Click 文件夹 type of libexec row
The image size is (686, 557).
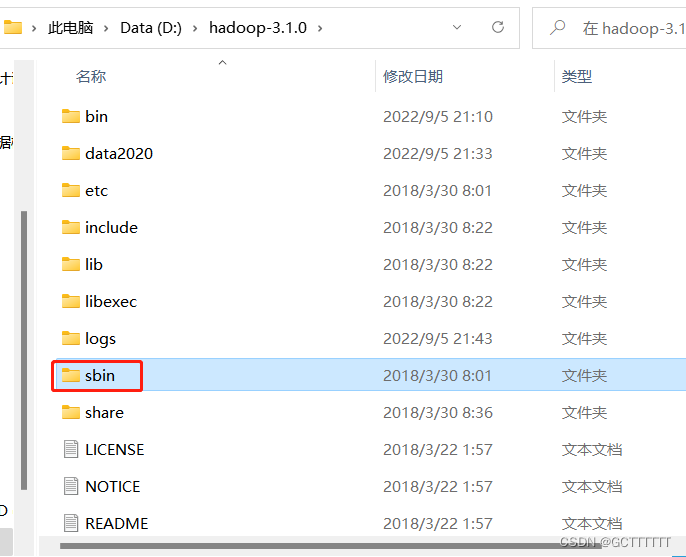pyautogui.click(x=584, y=301)
